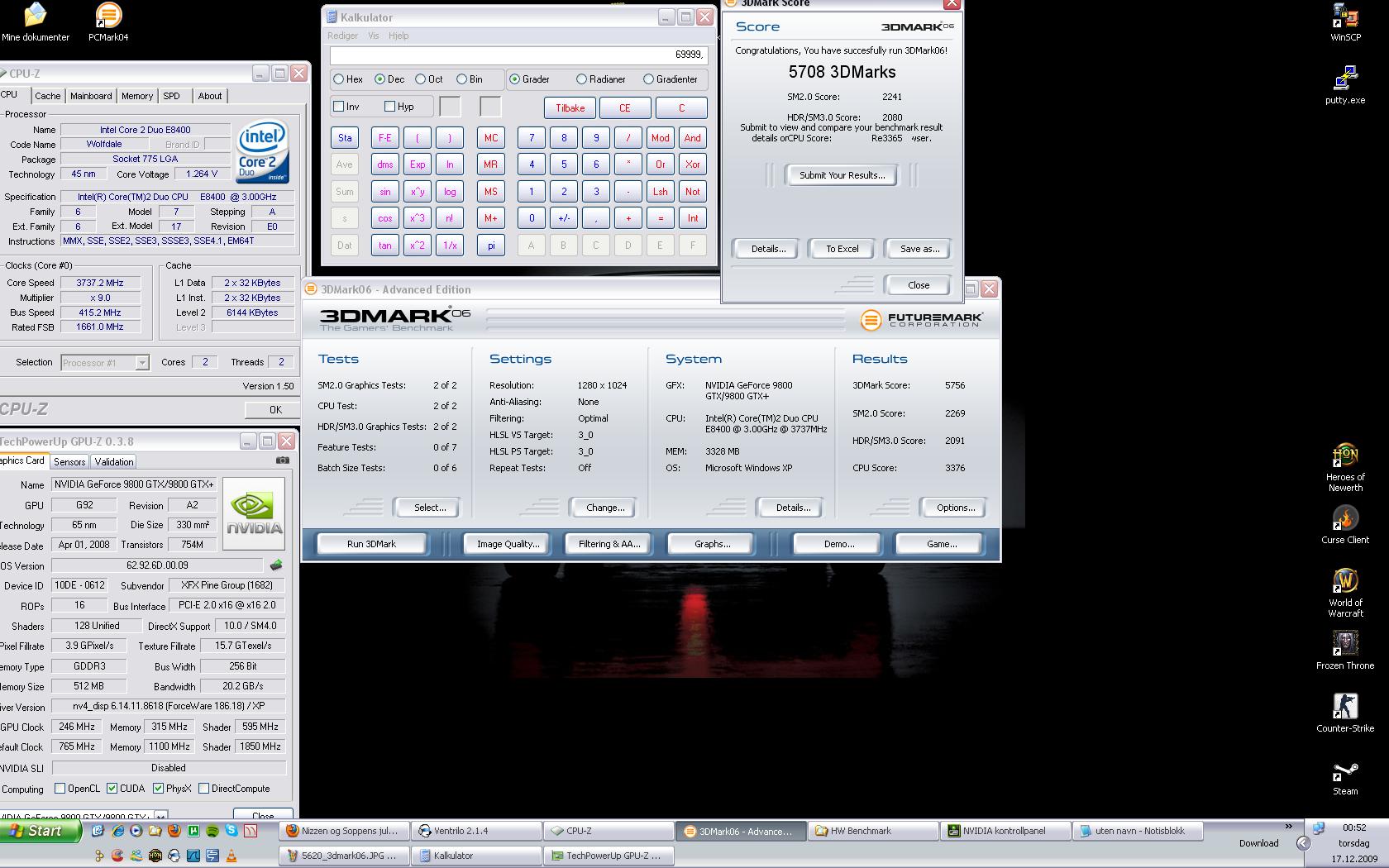The height and width of the screenshot is (868, 1389).
Task: Expand taskbar toolbar chevron near Download
Action: (x=1288, y=827)
